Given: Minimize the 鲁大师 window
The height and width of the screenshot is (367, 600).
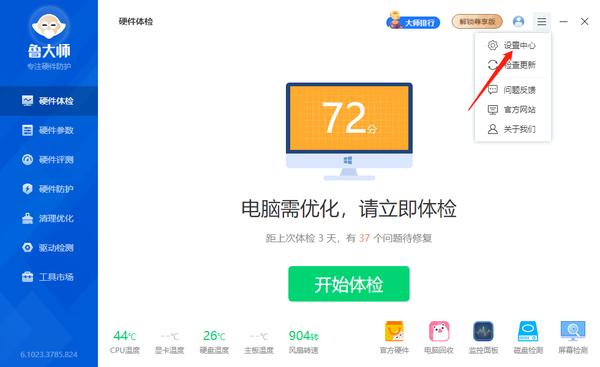Looking at the screenshot, I should tap(563, 22).
